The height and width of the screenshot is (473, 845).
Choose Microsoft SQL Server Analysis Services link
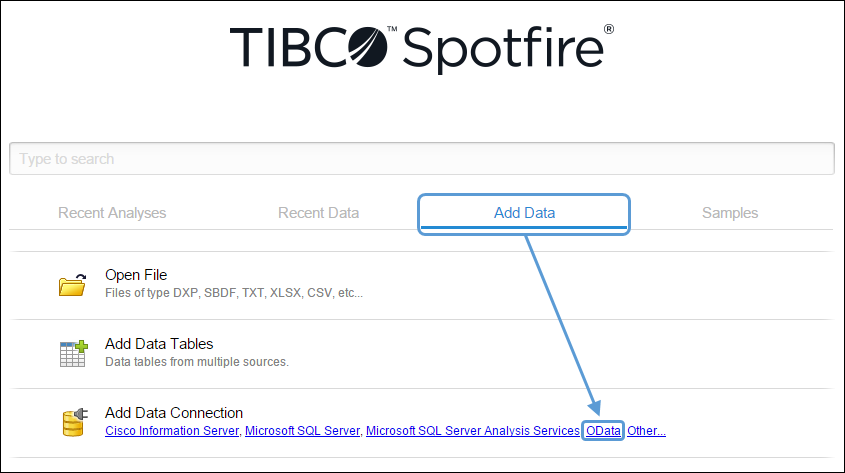[473, 431]
